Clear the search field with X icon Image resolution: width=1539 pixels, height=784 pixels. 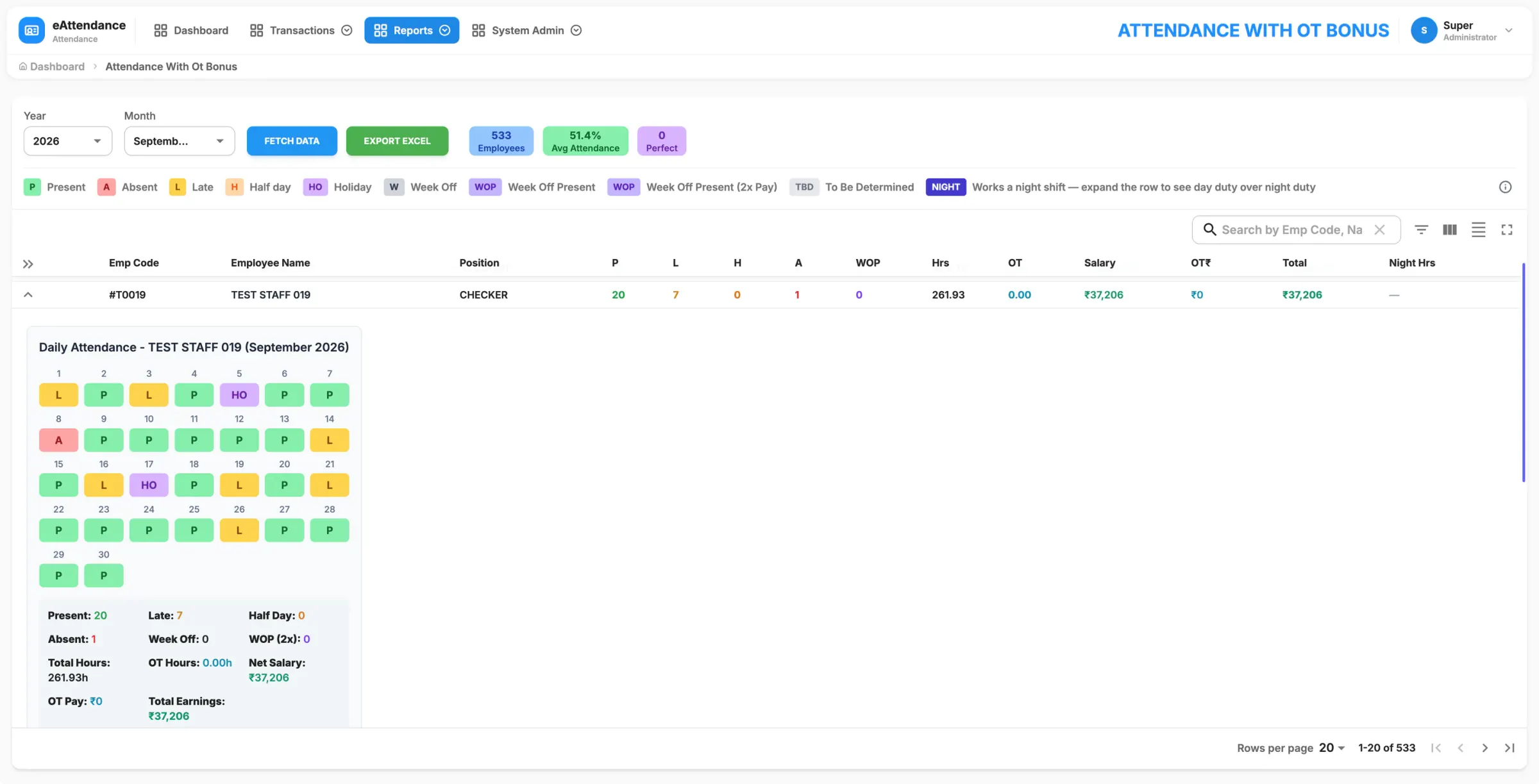point(1379,229)
